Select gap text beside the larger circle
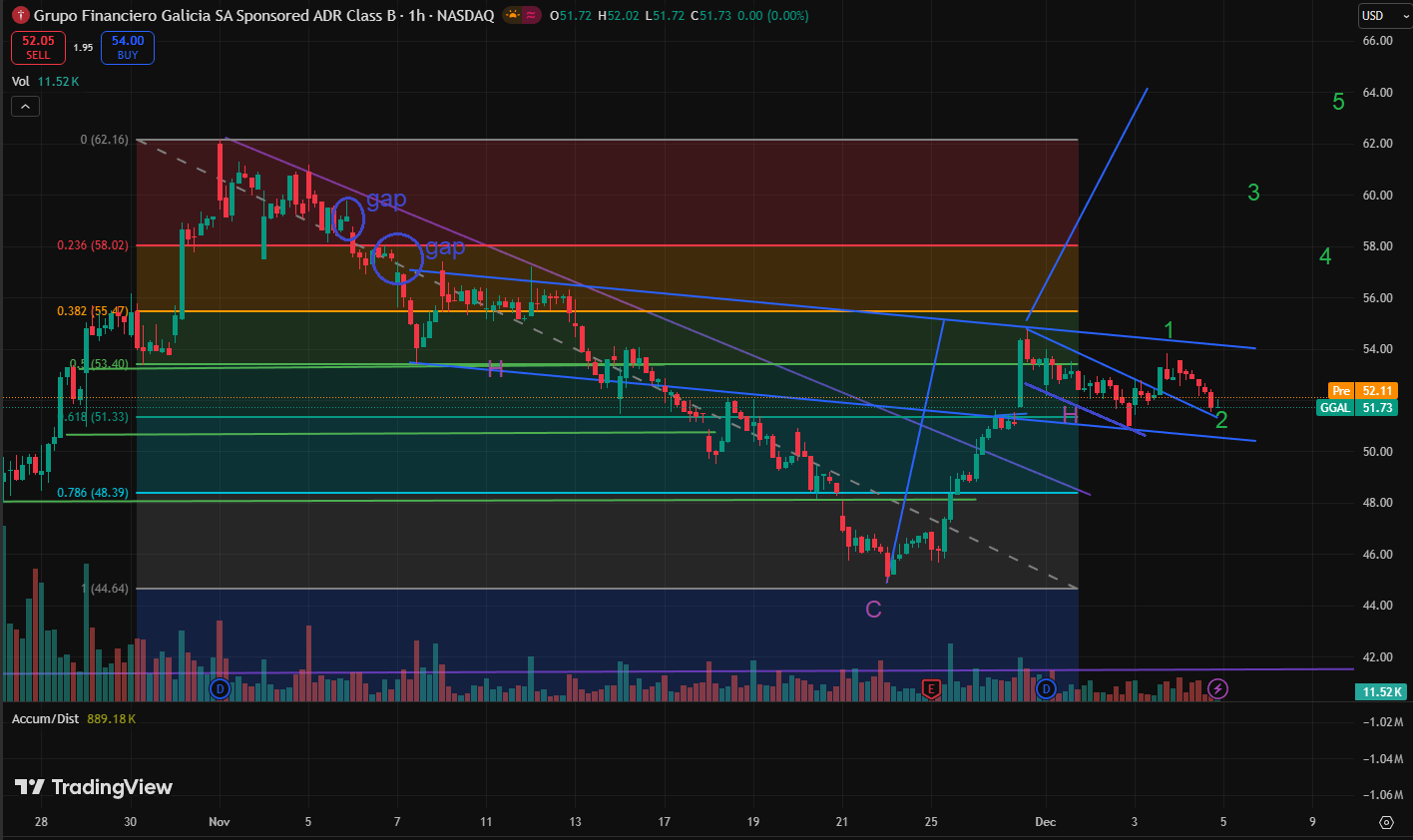 coord(445,247)
